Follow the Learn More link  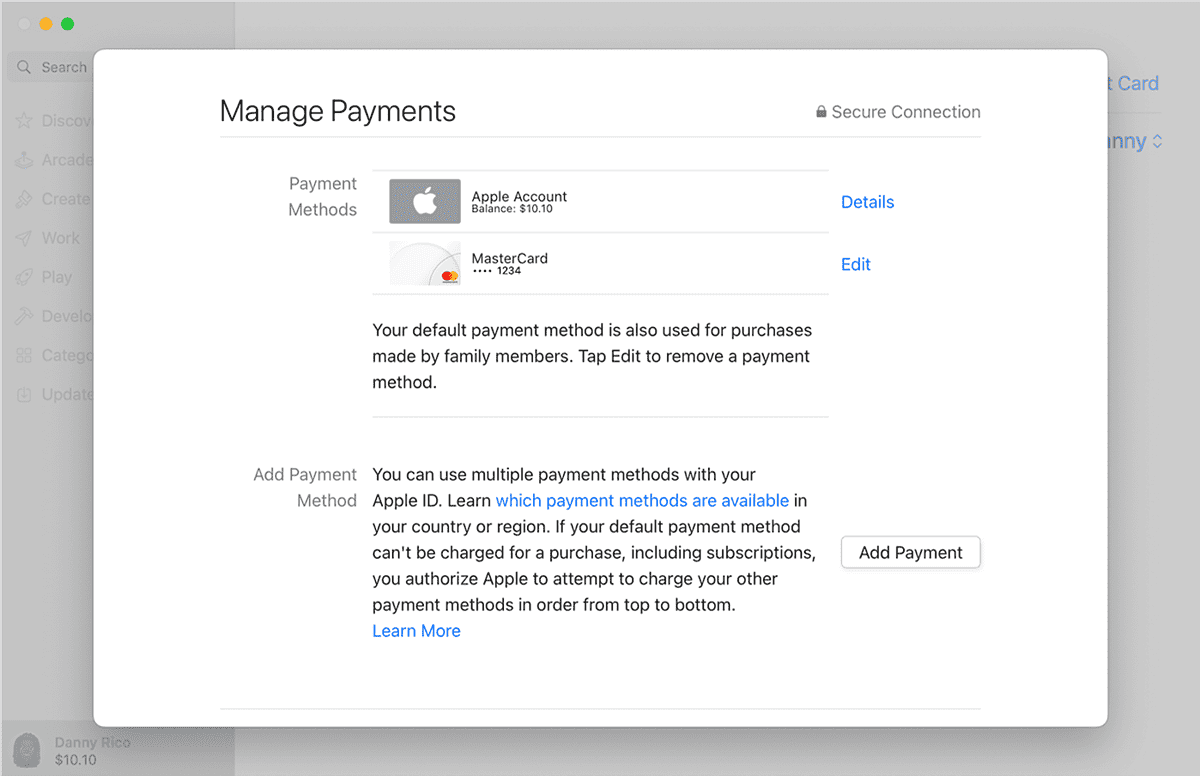click(x=416, y=631)
